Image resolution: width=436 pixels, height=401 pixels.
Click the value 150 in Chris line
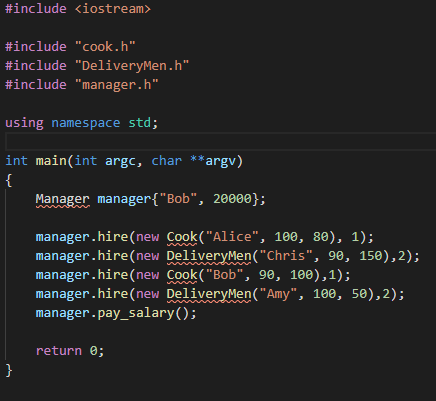tap(370, 256)
